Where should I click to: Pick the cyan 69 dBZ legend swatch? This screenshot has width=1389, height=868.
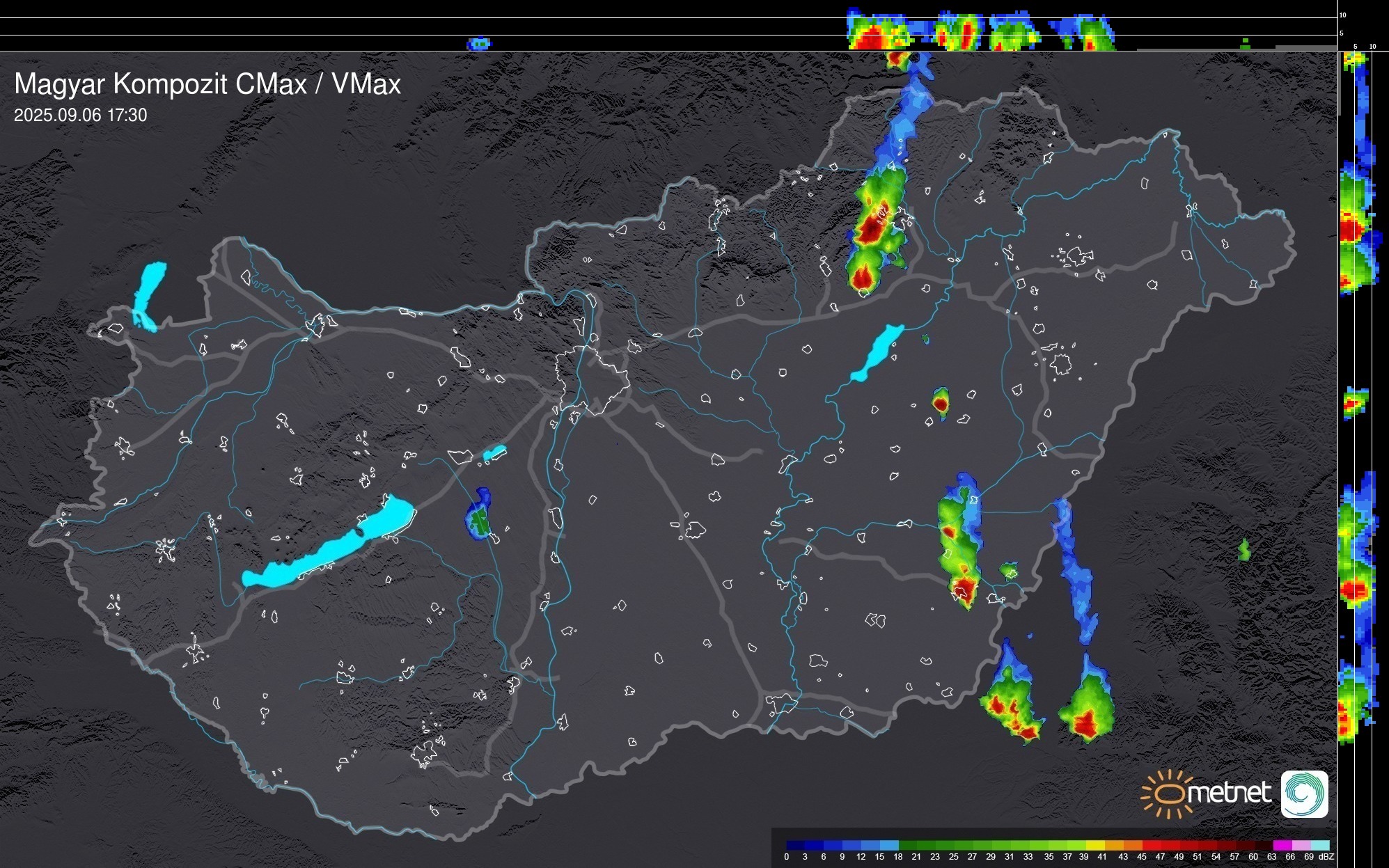1319,845
